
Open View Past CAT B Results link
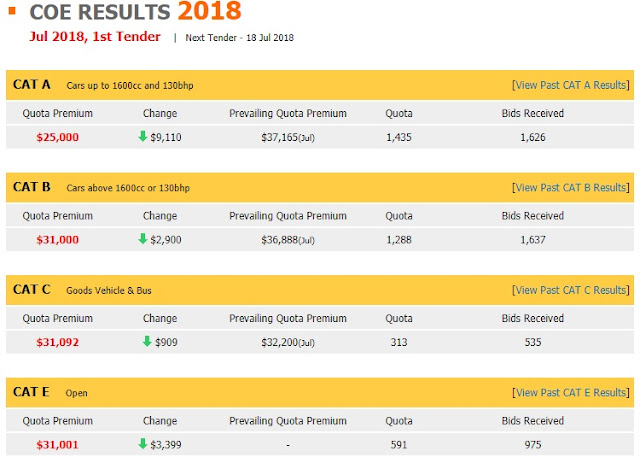point(570,188)
